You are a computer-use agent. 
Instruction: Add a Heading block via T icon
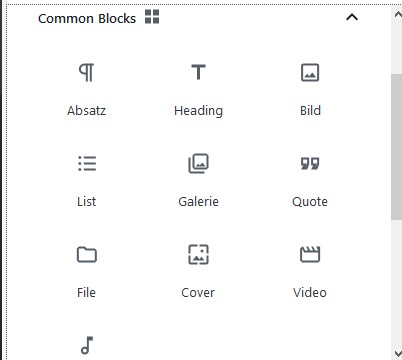click(x=198, y=72)
